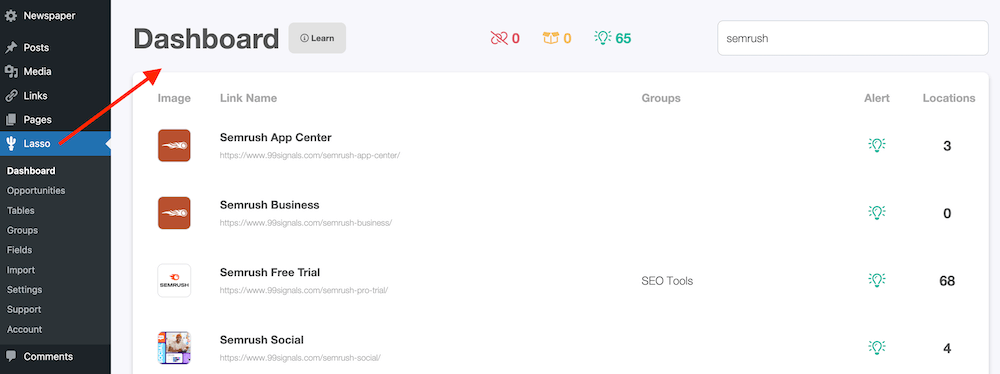This screenshot has height=374, width=1000.
Task: Open the Semrush Social link
Action: (x=261, y=340)
